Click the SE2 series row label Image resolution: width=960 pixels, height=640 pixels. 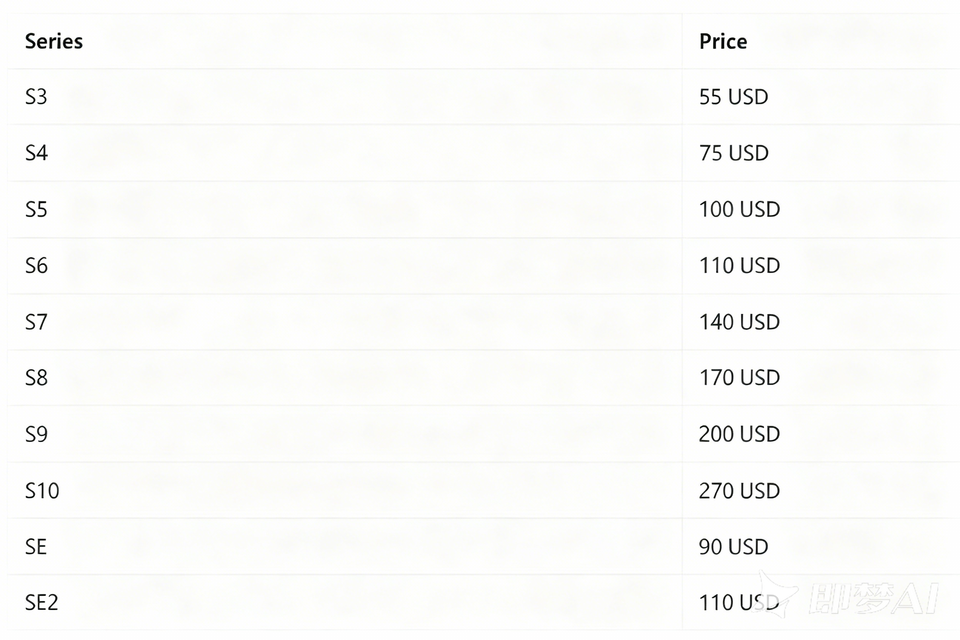click(42, 603)
